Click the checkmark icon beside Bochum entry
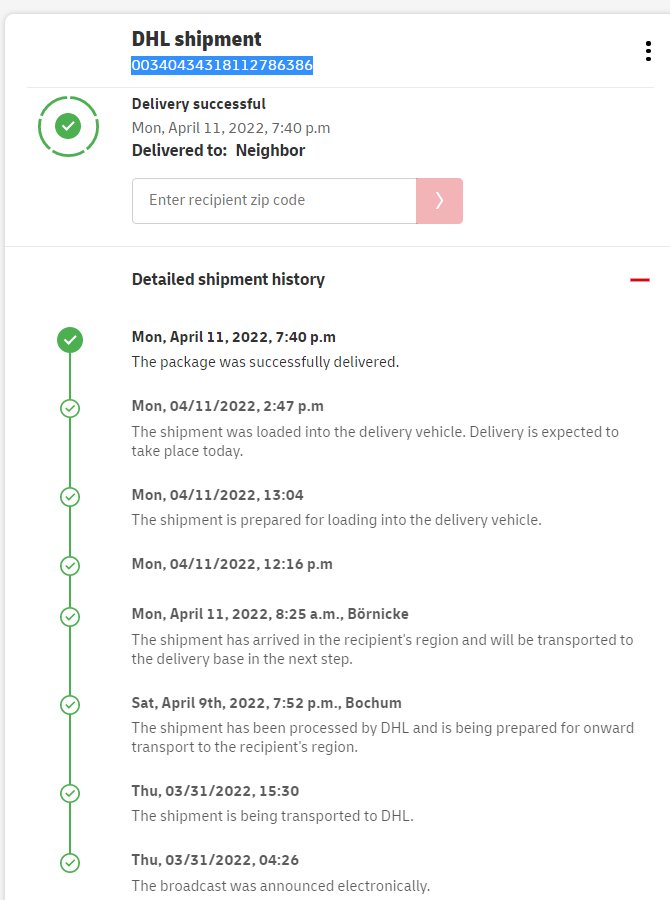 tap(70, 705)
